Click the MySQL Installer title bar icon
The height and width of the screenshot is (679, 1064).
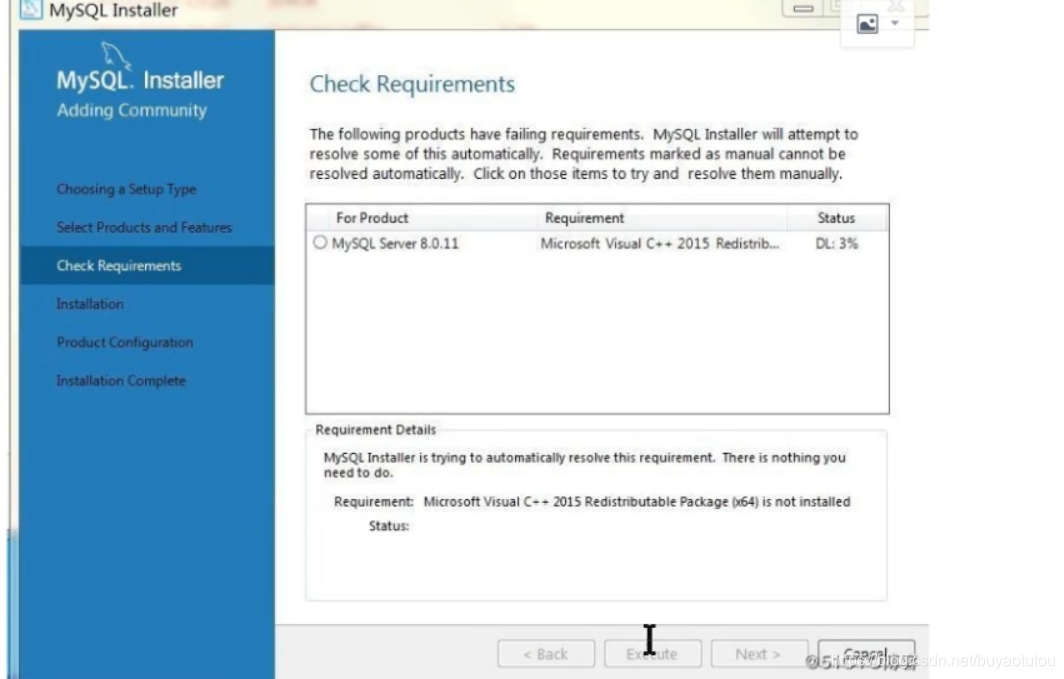(31, 9)
